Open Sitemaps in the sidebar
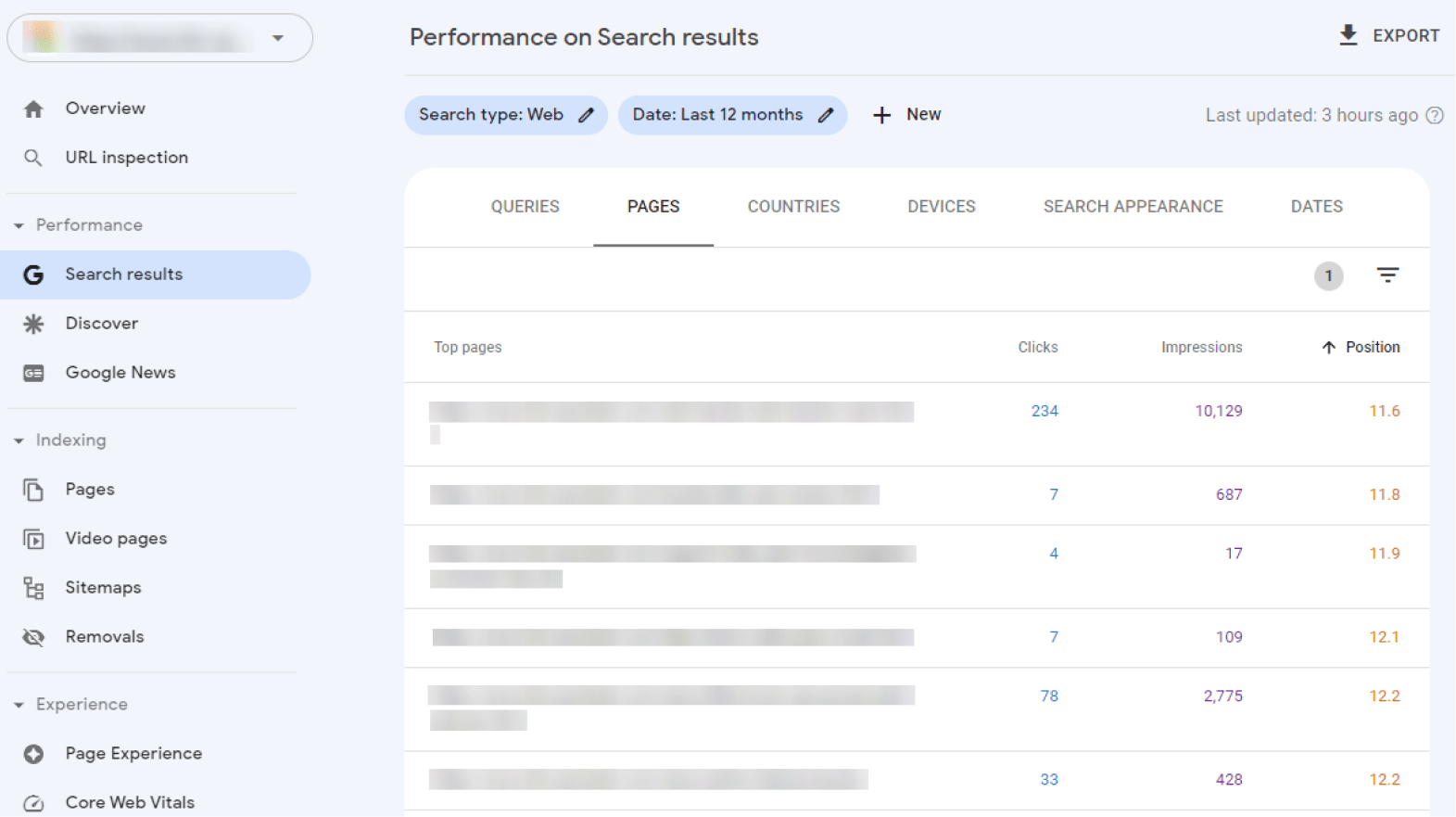Viewport: 1456px width, 817px height. pos(156,588)
